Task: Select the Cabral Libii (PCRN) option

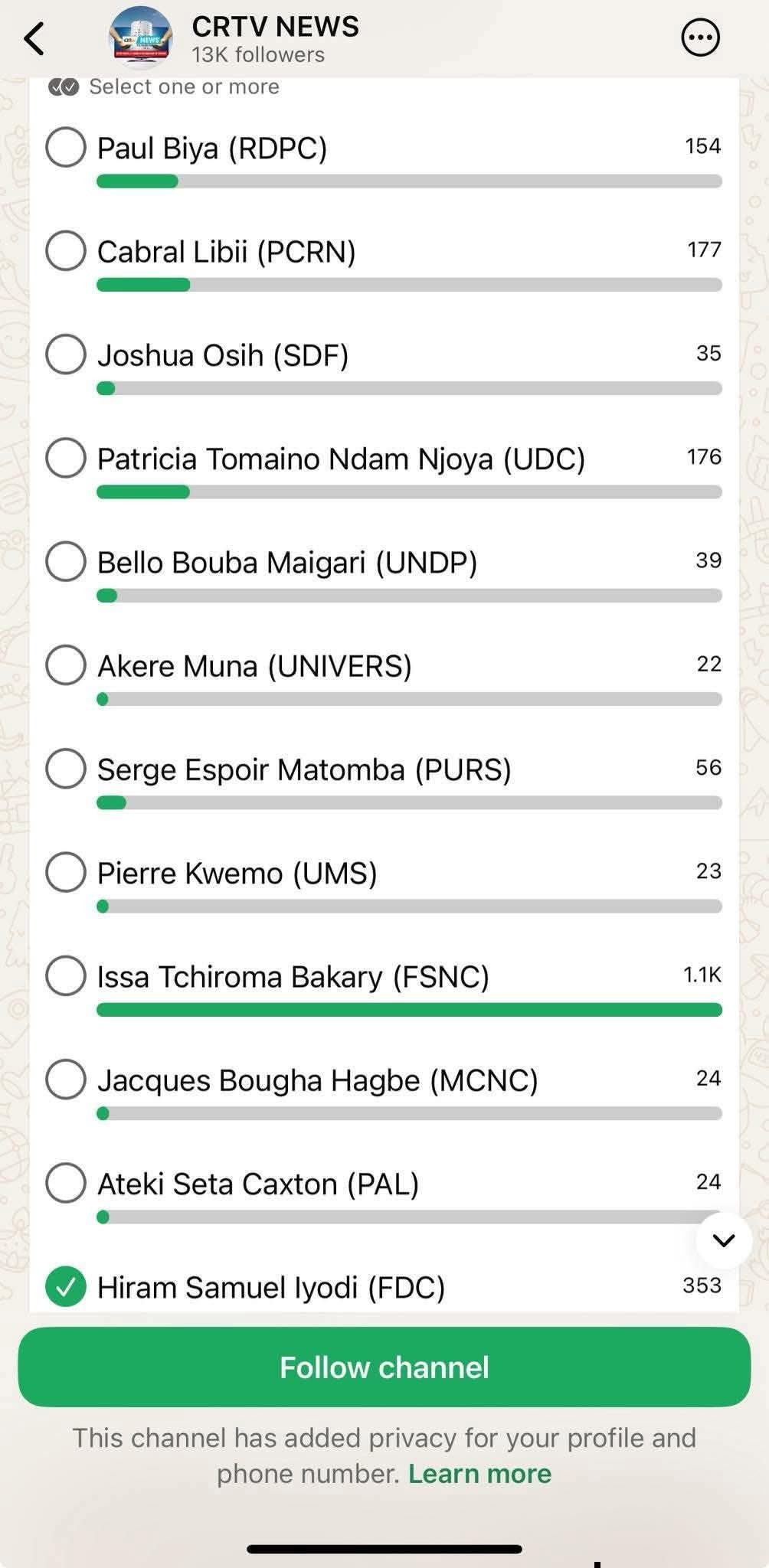Action: [x=66, y=250]
